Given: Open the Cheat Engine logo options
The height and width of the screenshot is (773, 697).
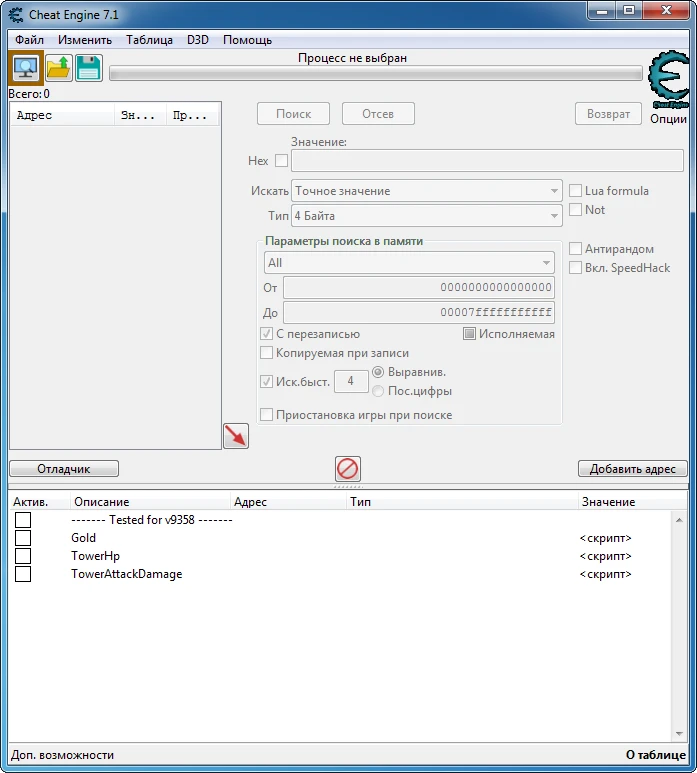Looking at the screenshot, I should tap(669, 80).
